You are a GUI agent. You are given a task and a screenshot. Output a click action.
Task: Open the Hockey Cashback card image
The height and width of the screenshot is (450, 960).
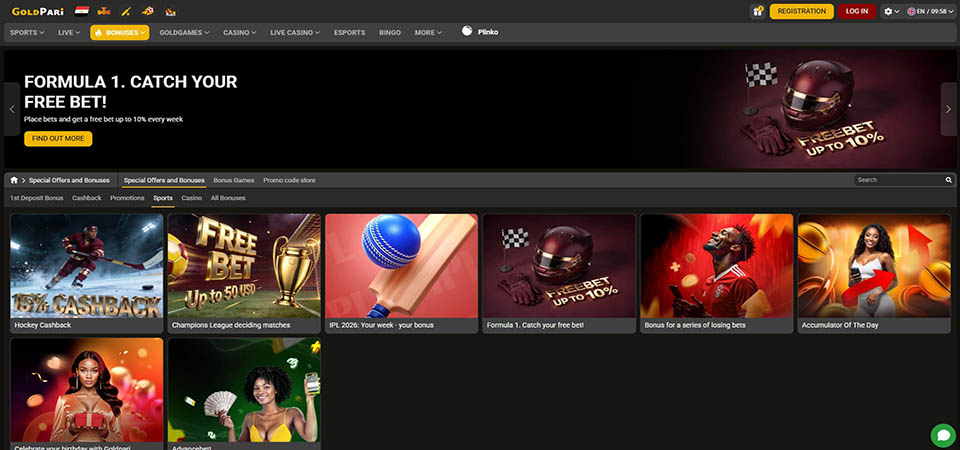pos(87,266)
